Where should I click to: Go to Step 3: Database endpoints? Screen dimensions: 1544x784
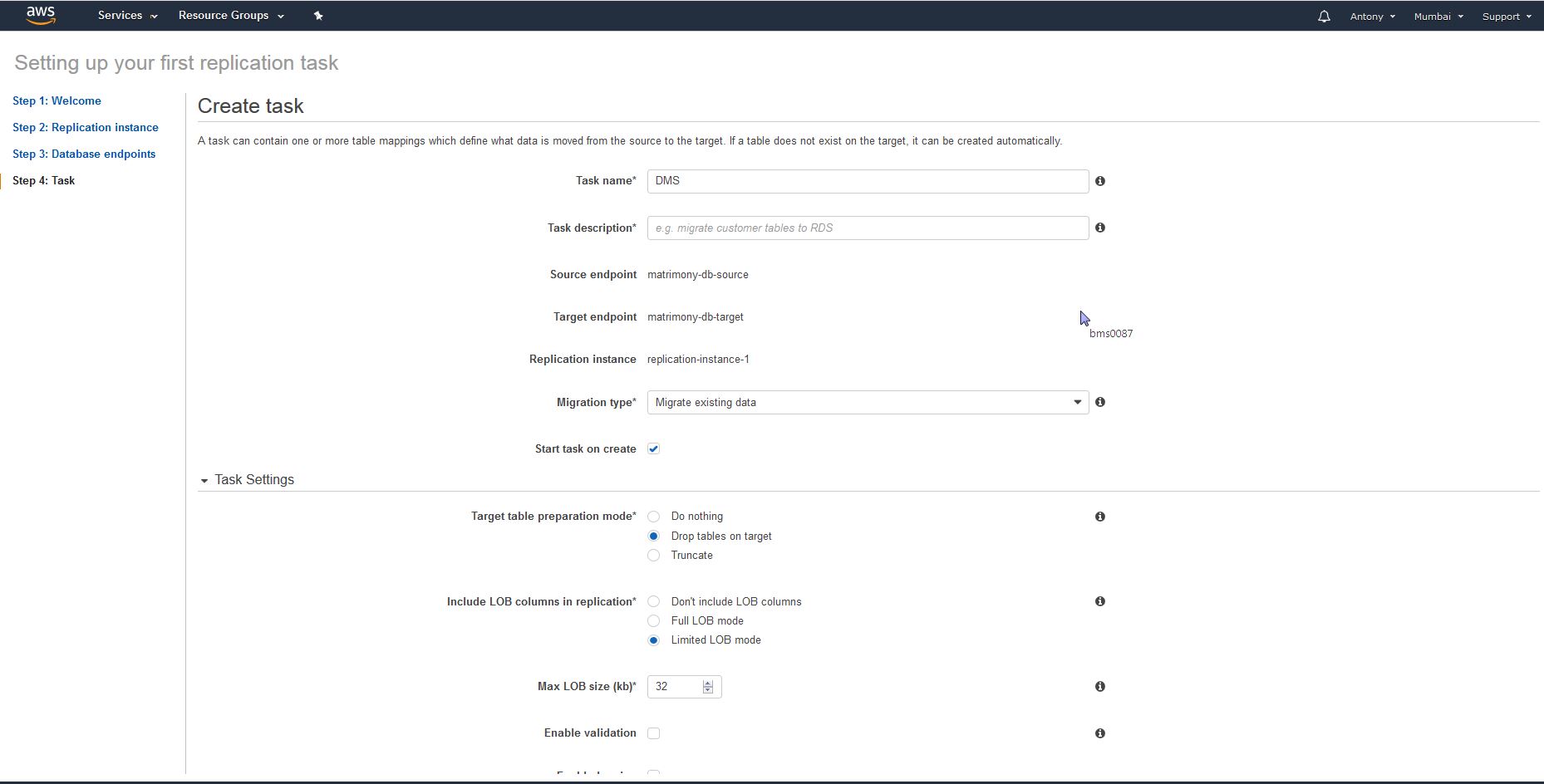tap(84, 154)
